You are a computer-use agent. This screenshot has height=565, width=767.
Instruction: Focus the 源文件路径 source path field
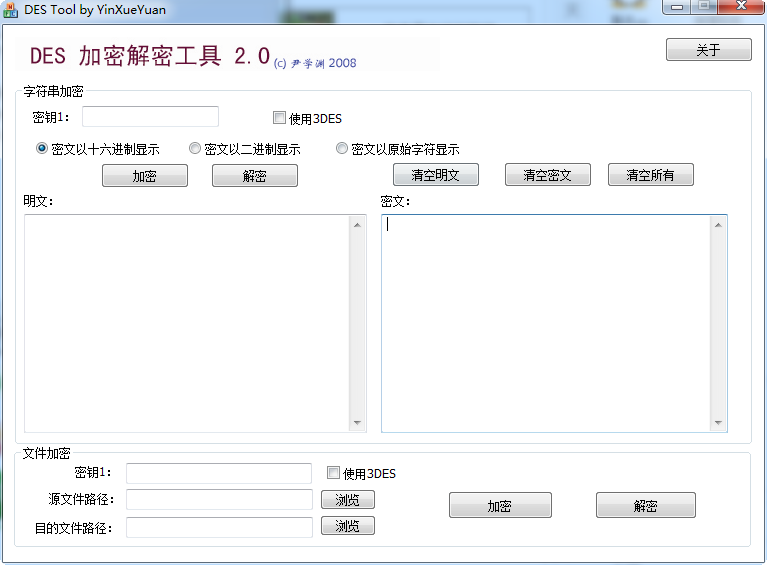219,499
